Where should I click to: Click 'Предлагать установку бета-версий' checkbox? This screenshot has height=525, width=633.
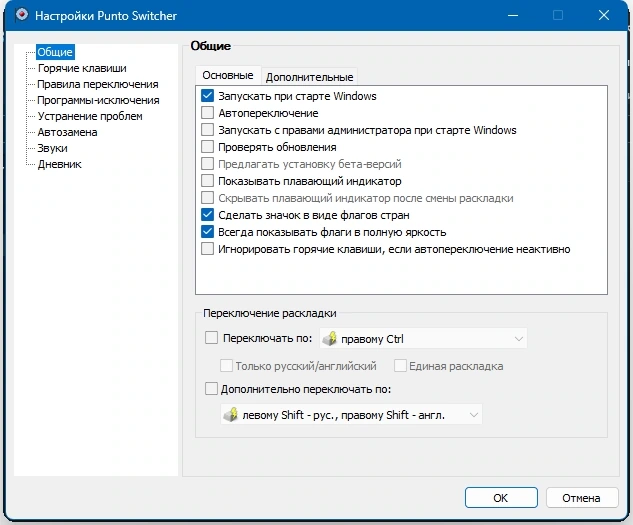click(208, 164)
